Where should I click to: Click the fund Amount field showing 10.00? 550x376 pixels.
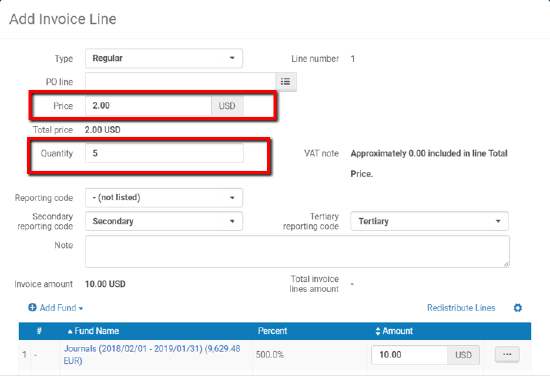pos(409,355)
